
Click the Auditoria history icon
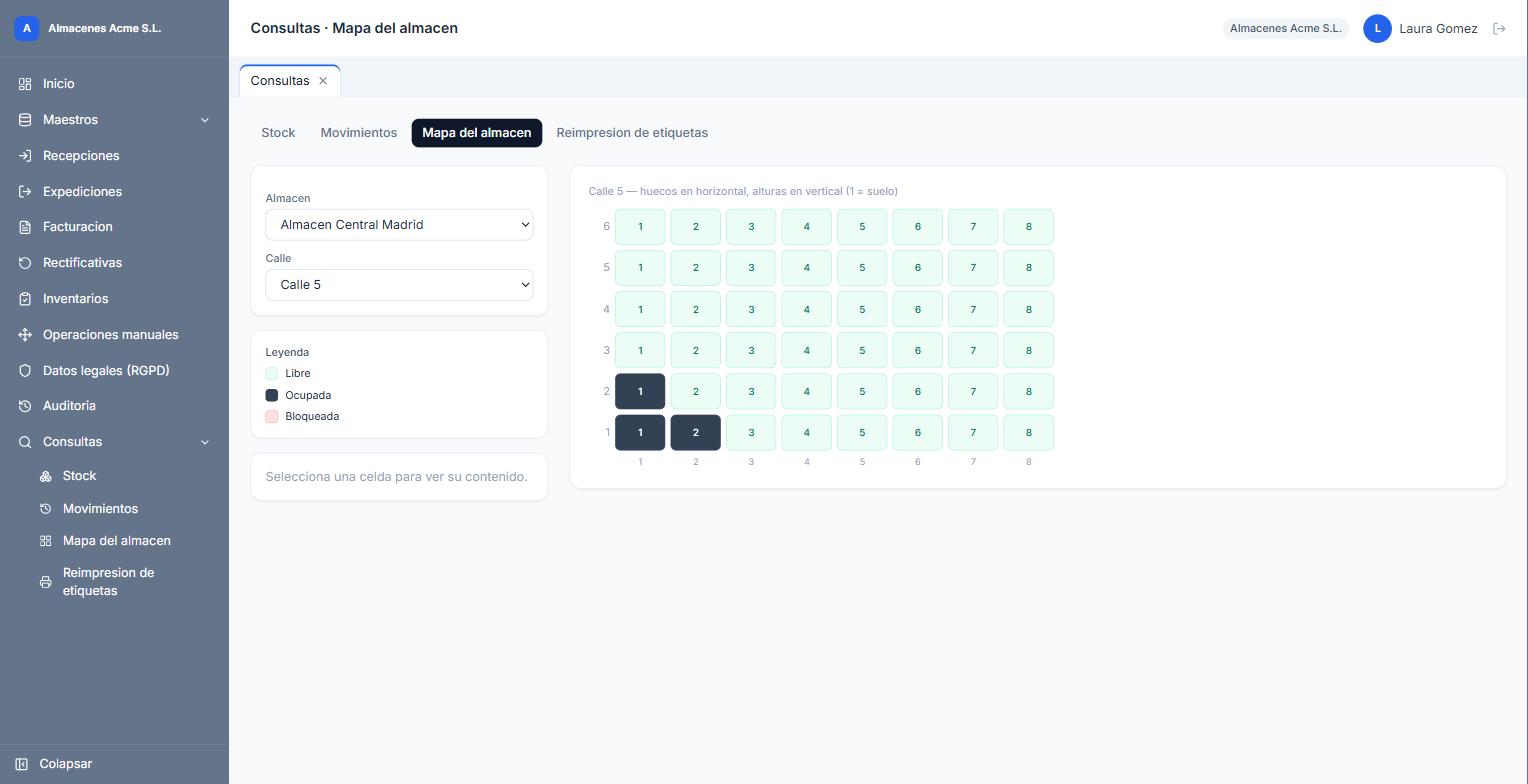pos(25,406)
